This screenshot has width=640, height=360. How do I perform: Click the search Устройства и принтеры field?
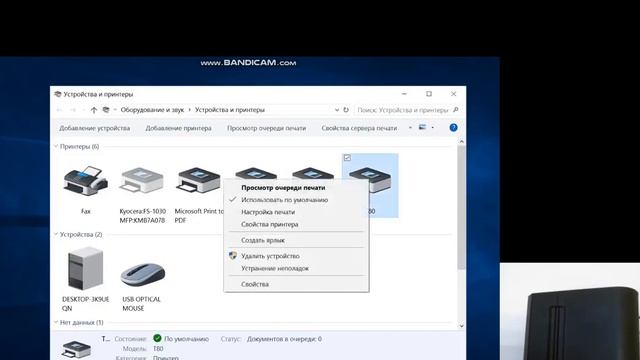tap(402, 110)
